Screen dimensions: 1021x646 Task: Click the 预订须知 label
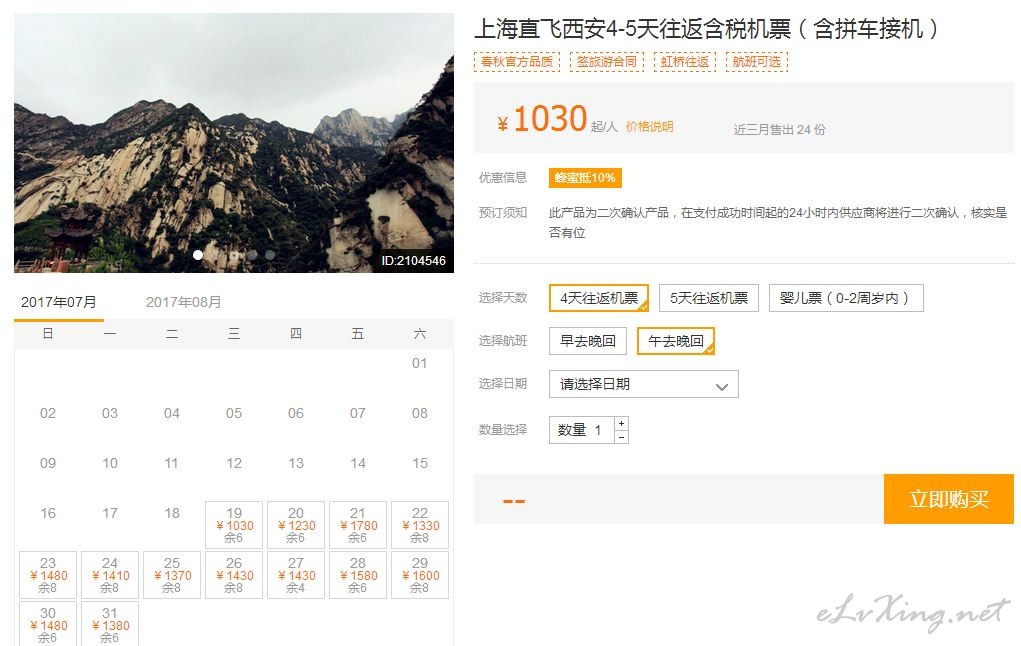click(503, 213)
